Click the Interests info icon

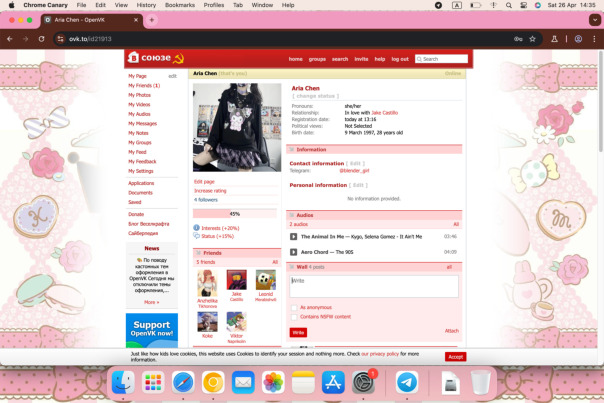pyautogui.click(x=196, y=228)
